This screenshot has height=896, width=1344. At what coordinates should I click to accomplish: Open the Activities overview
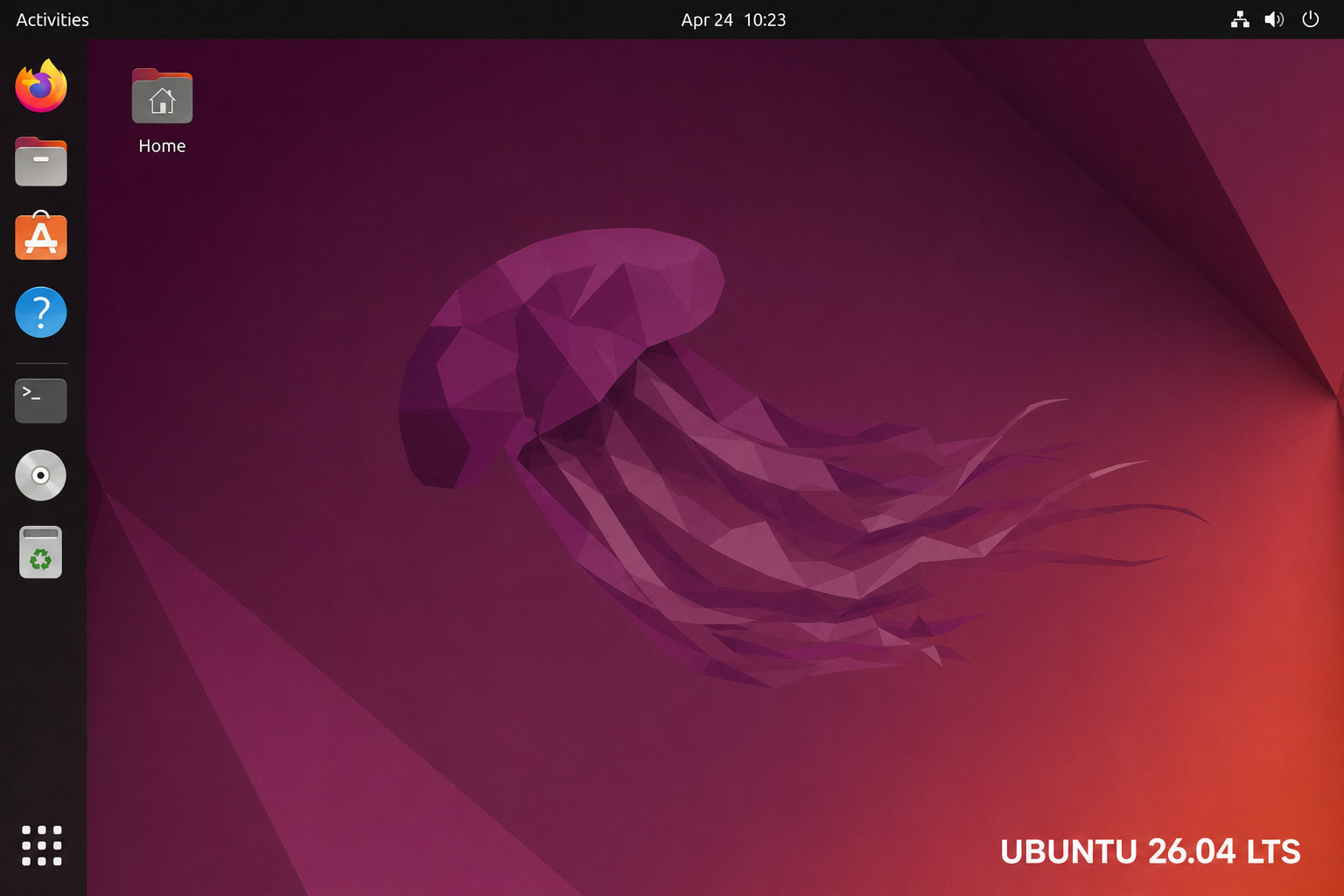[x=52, y=19]
